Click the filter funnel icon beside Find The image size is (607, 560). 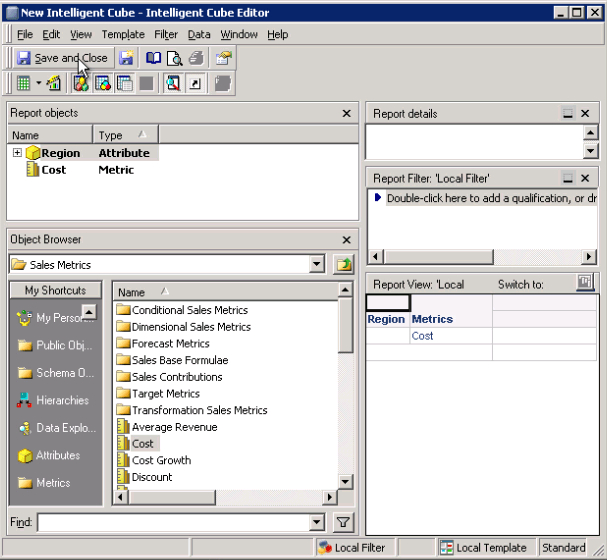[x=343, y=522]
